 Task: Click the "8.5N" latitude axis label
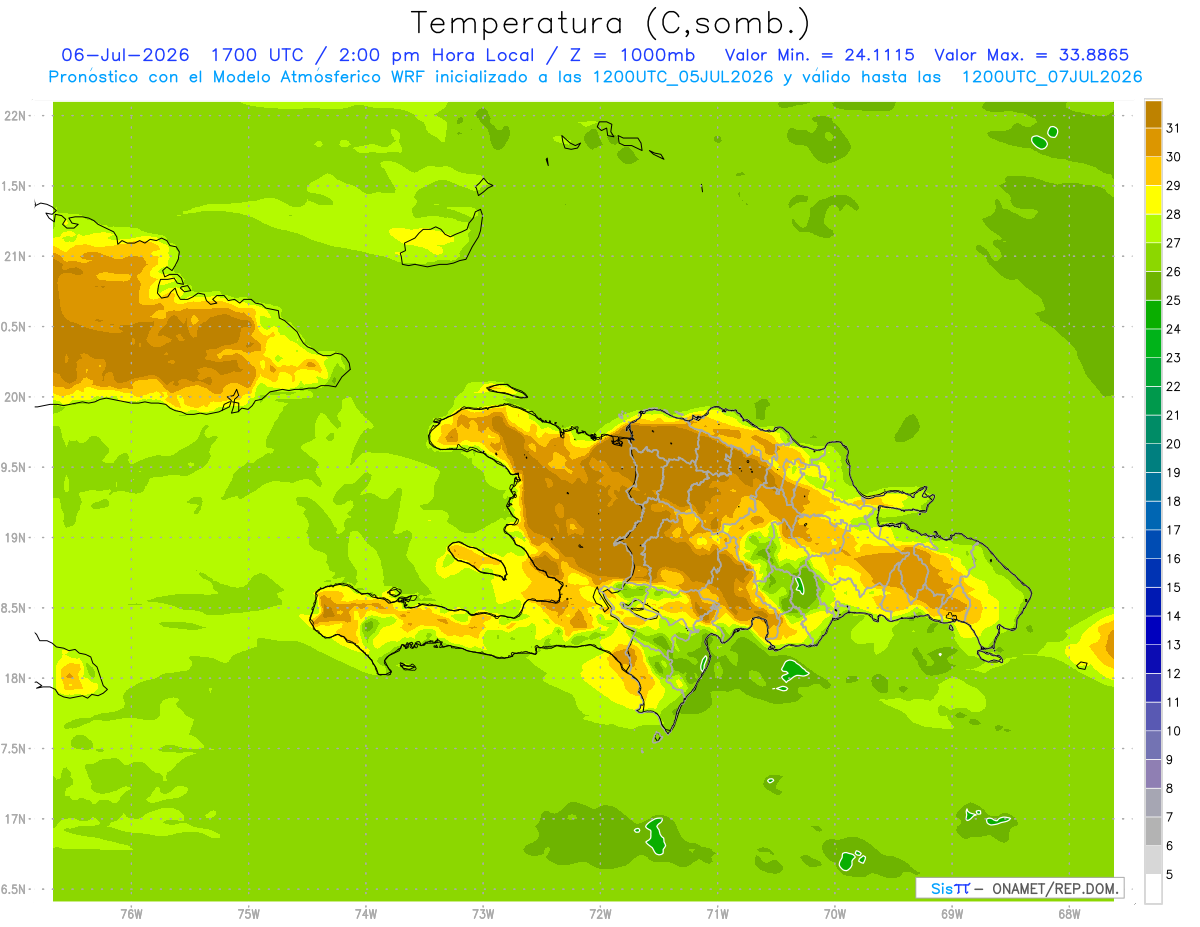(x=15, y=608)
